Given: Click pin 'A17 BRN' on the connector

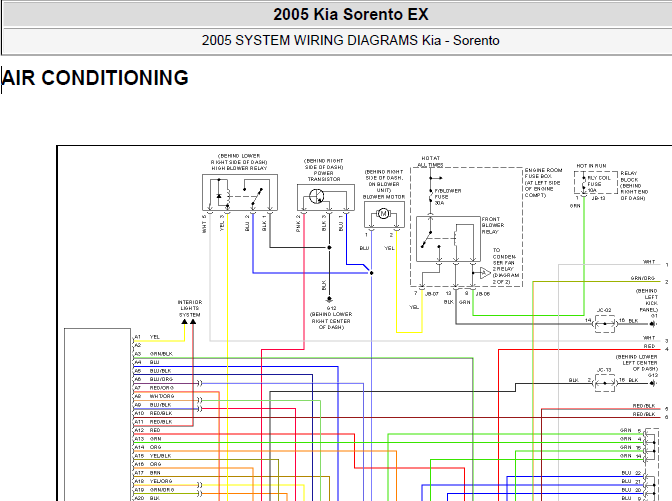Looking at the screenshot, I should click(147, 473).
